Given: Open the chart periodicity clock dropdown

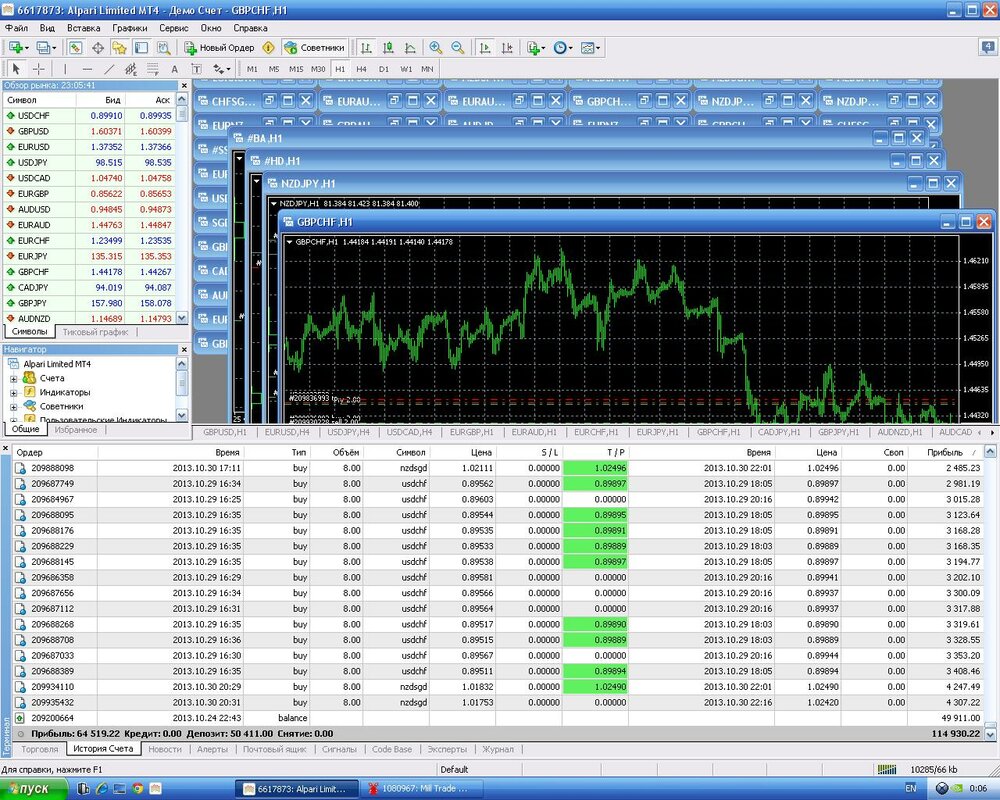Looking at the screenshot, I should (x=562, y=47).
